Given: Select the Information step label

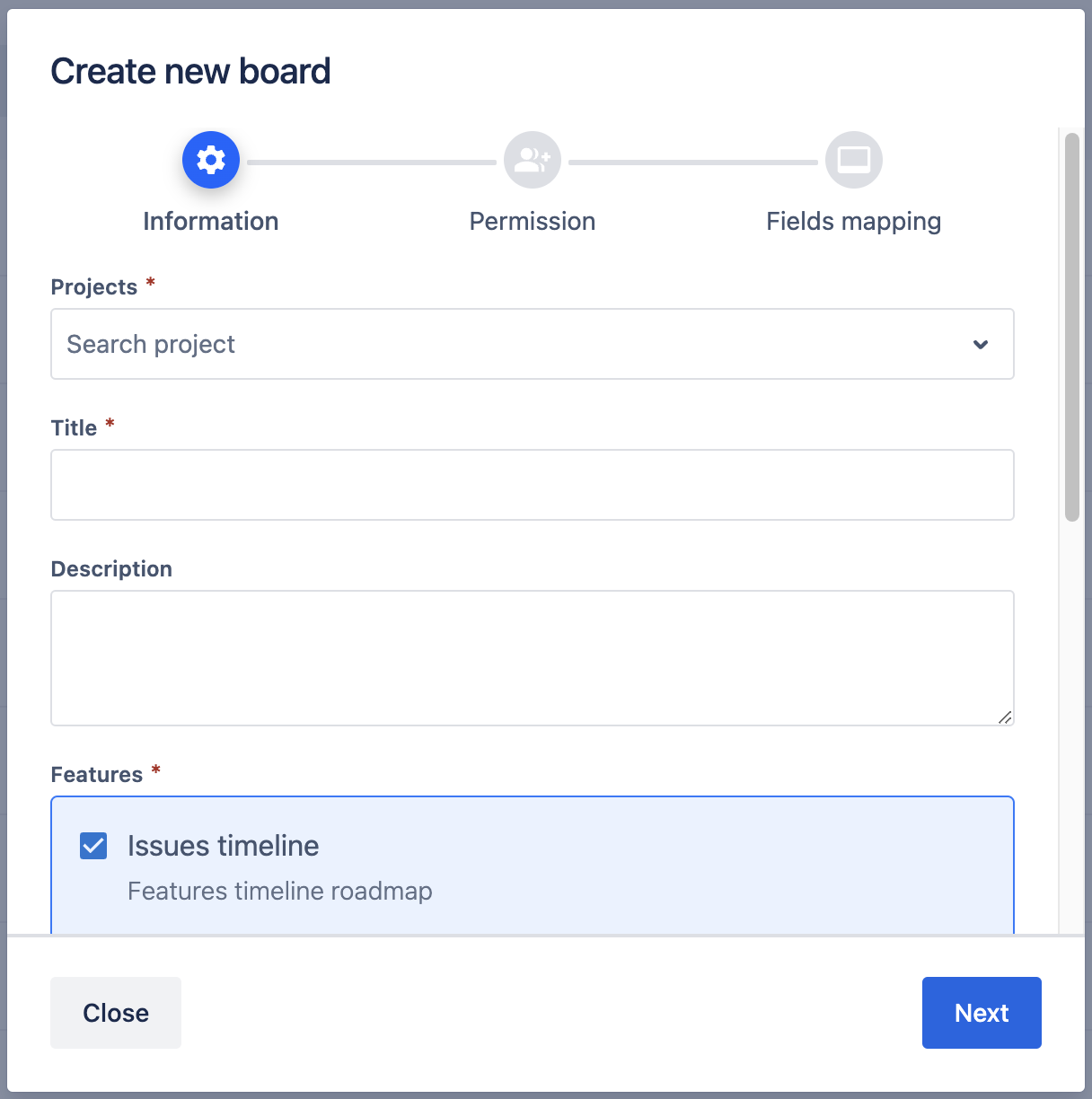Looking at the screenshot, I should click(211, 221).
